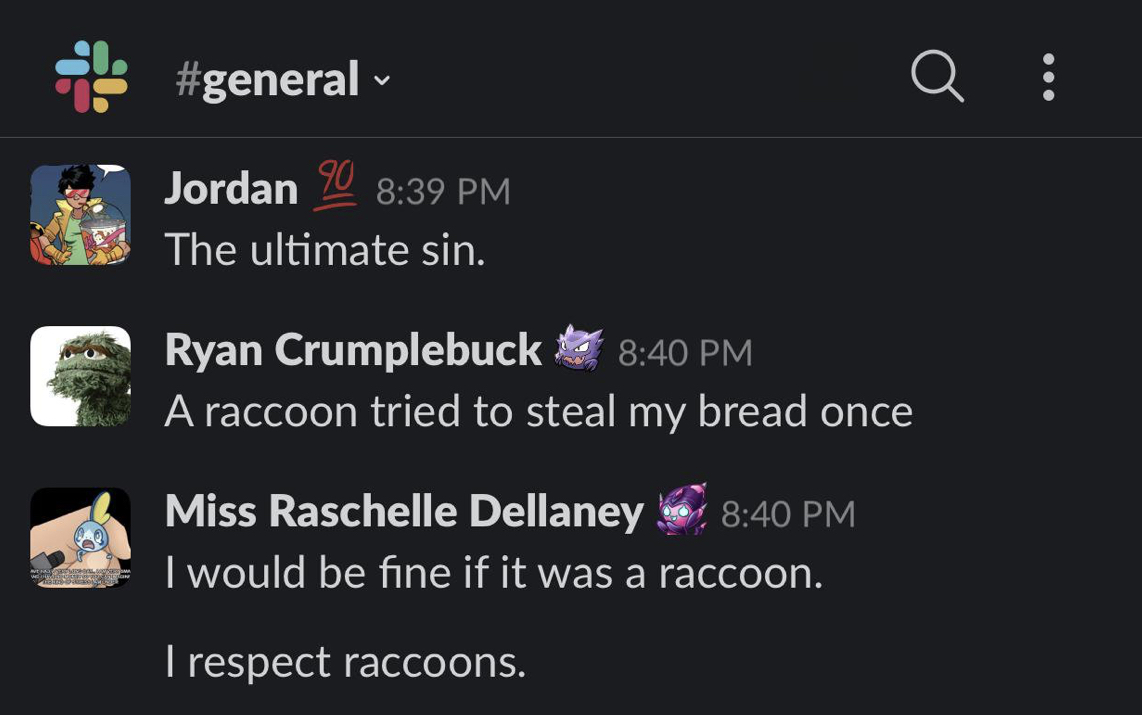
Task: Open the Jordan username link
Action: [231, 188]
